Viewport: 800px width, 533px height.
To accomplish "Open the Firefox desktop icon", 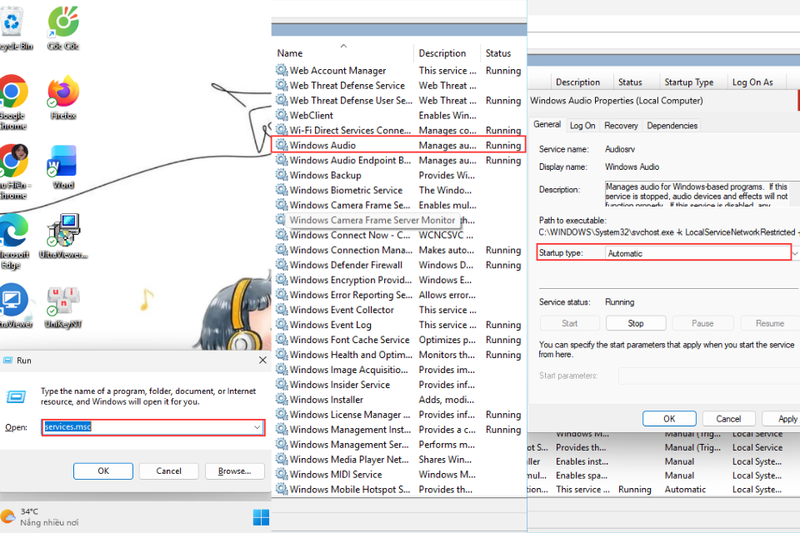I will tap(63, 97).
